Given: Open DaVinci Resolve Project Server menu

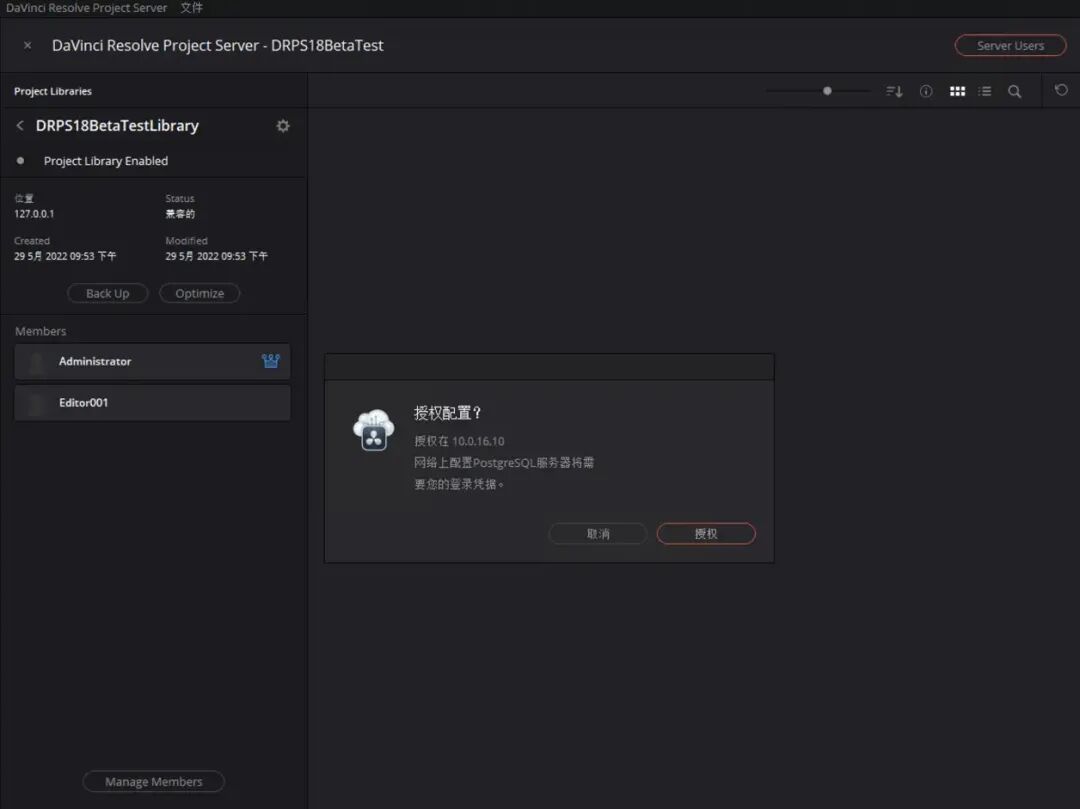Looking at the screenshot, I should [x=86, y=8].
